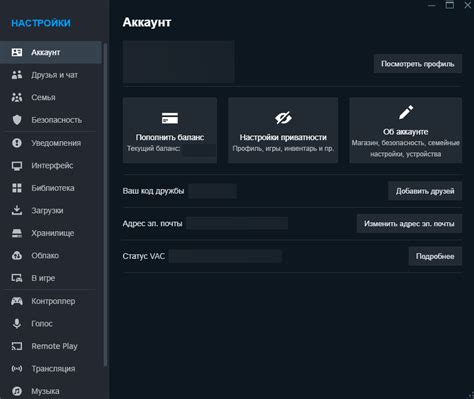Click the Текущий баланс text
Screen dimensions: 474x399
click(153, 149)
